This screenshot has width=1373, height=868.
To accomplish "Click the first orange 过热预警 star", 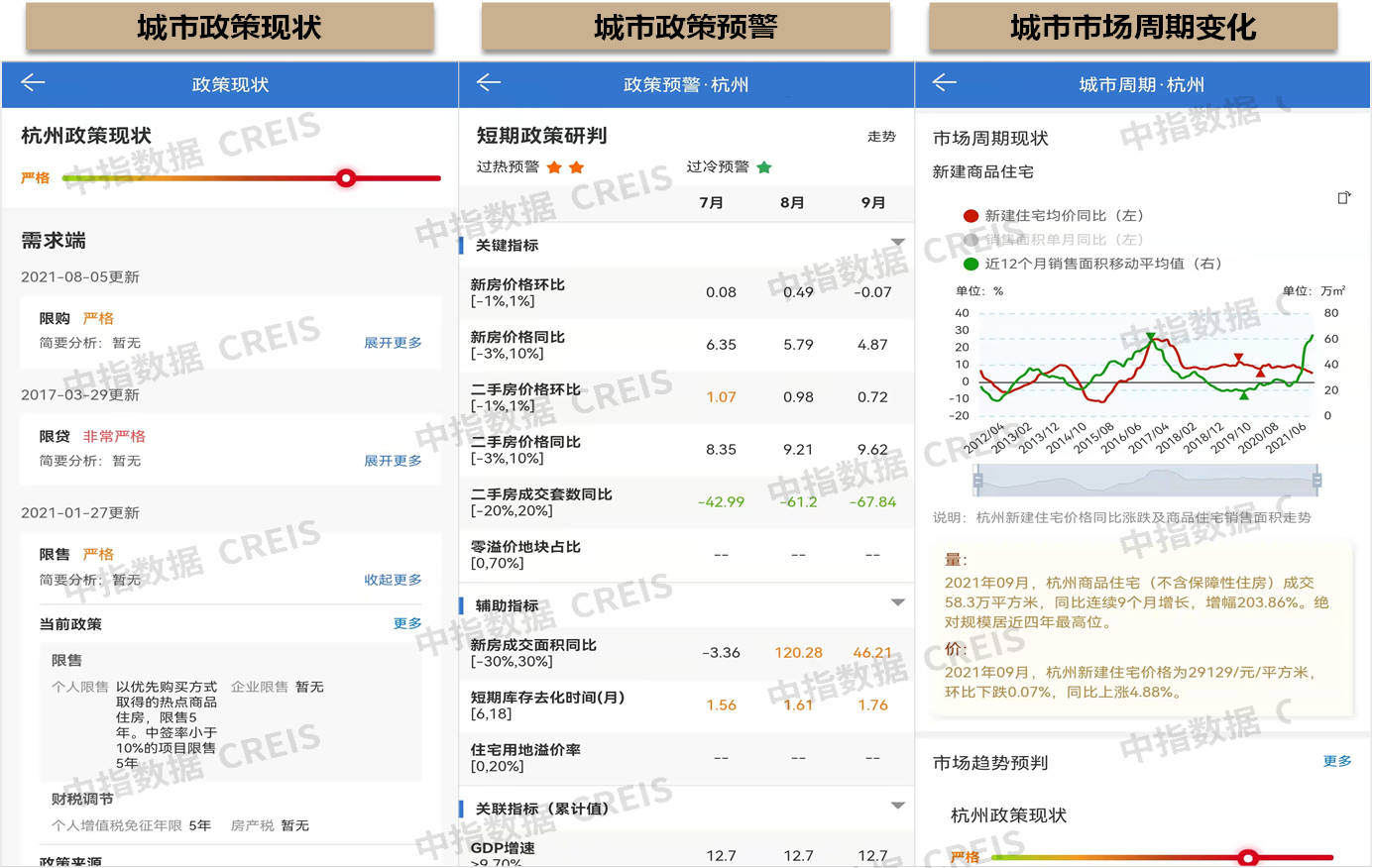I will click(x=555, y=167).
